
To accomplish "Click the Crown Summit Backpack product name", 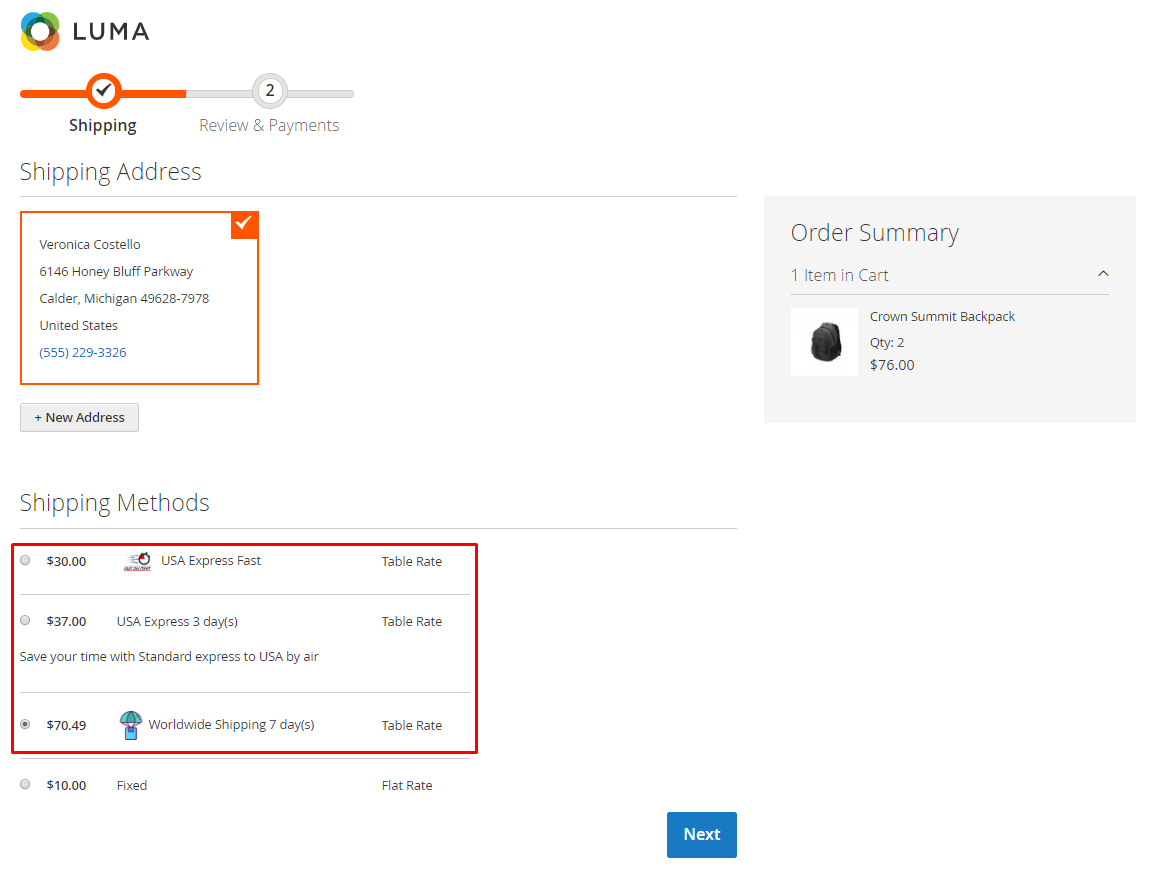I will coord(942,316).
